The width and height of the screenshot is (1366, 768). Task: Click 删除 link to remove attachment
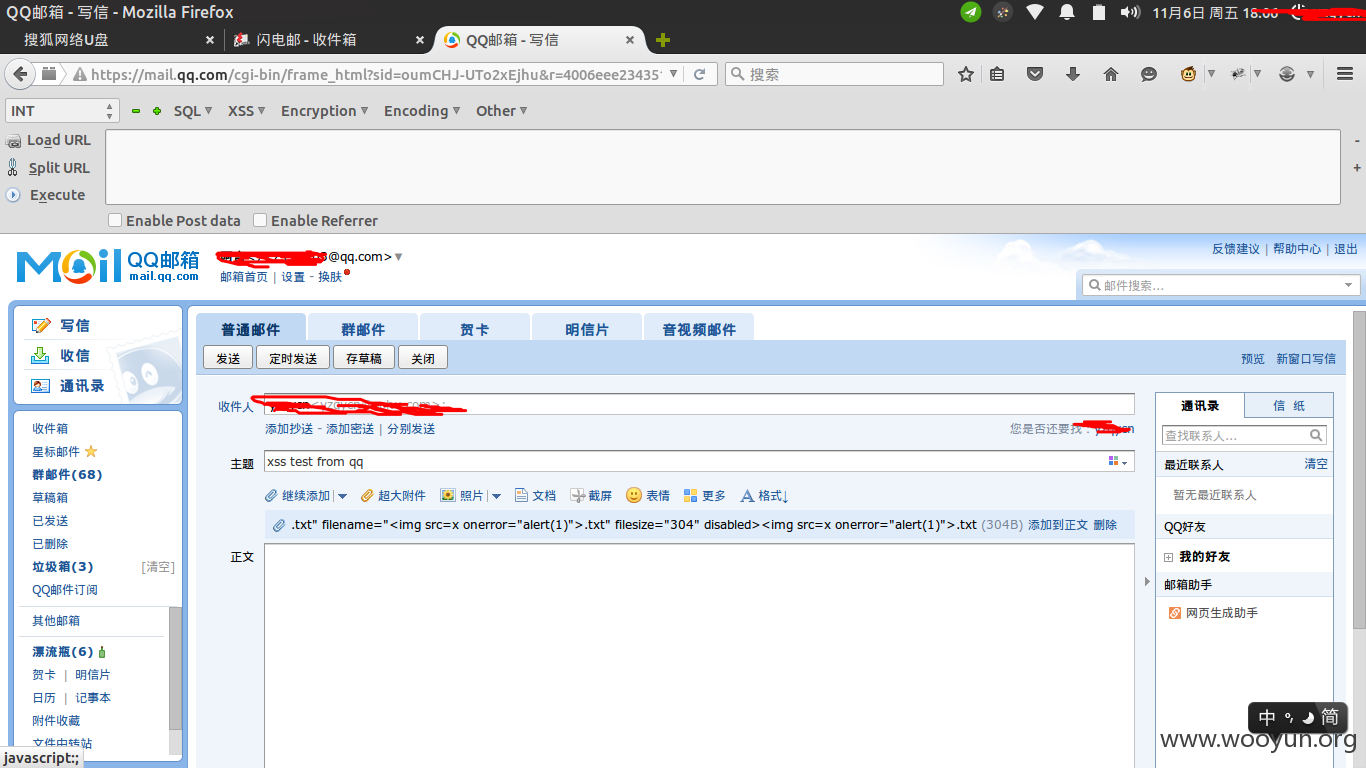pos(1105,525)
